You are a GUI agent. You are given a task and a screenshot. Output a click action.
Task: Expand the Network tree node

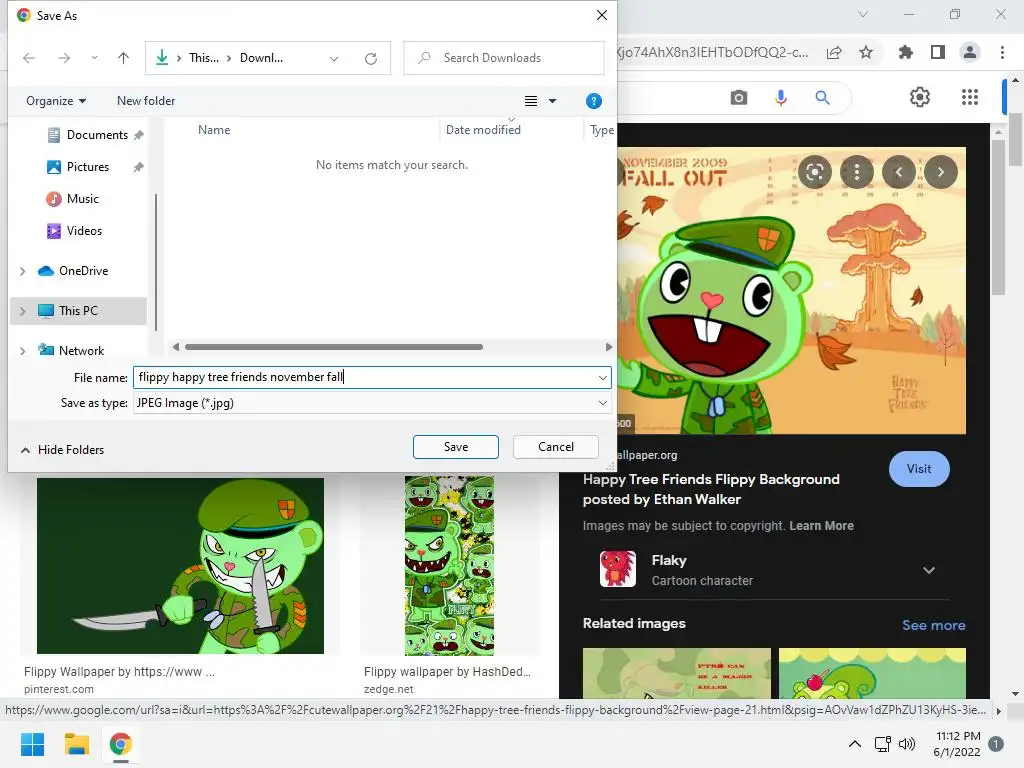23,351
